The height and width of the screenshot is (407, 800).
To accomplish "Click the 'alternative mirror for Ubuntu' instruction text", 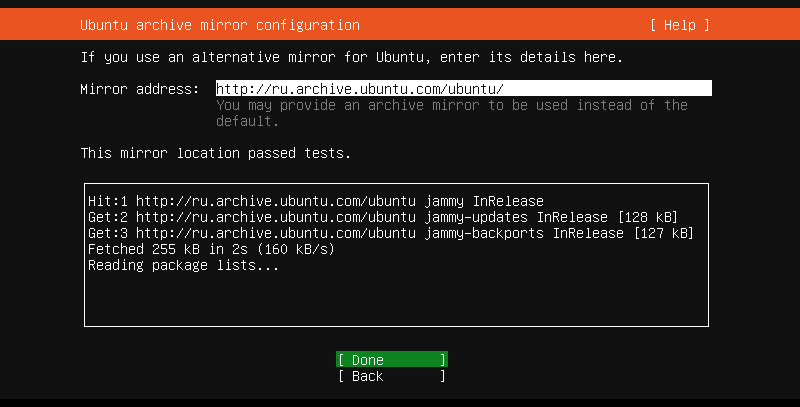I will coord(351,56).
